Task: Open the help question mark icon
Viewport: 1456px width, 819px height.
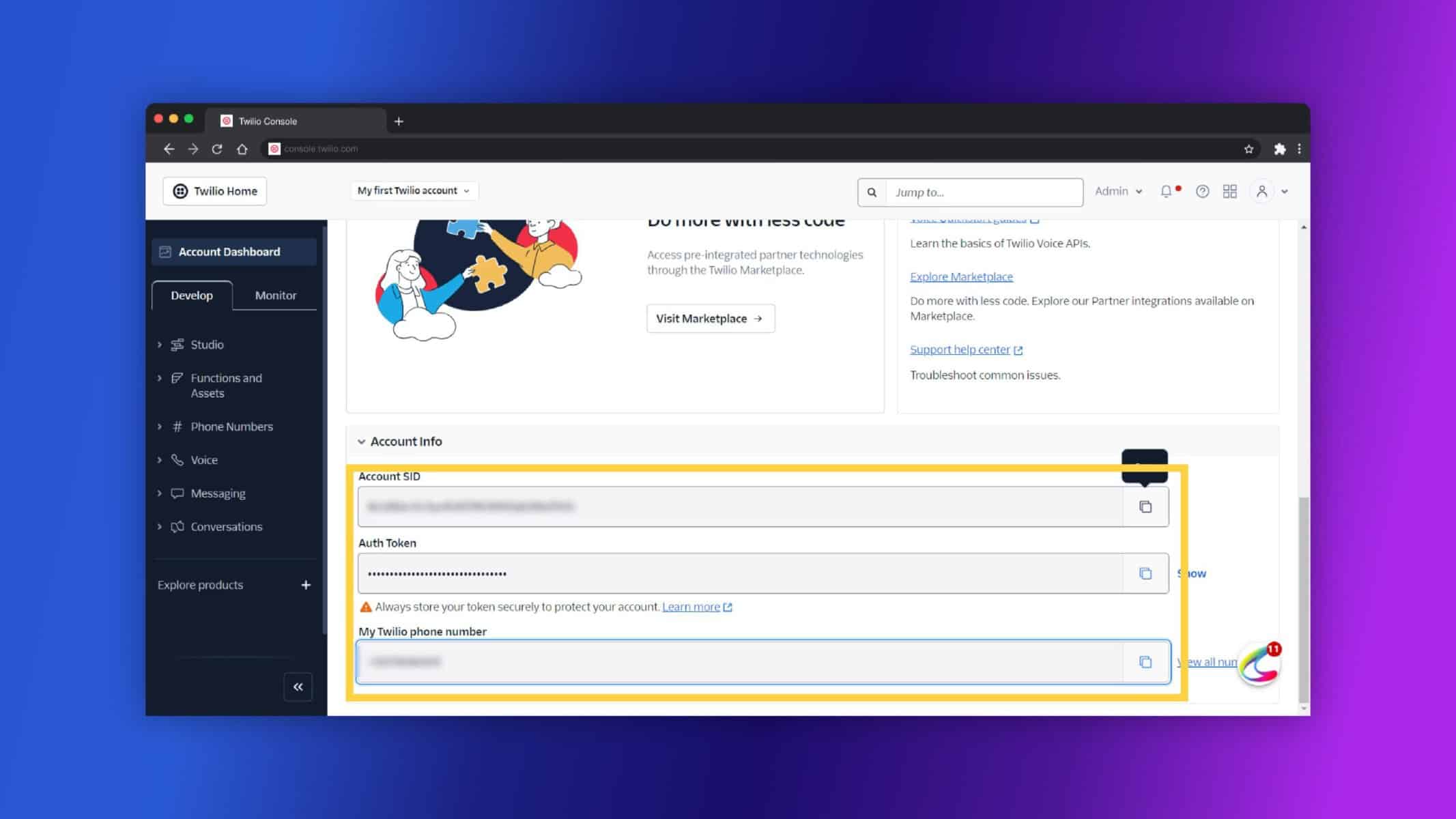Action: pos(1202,192)
